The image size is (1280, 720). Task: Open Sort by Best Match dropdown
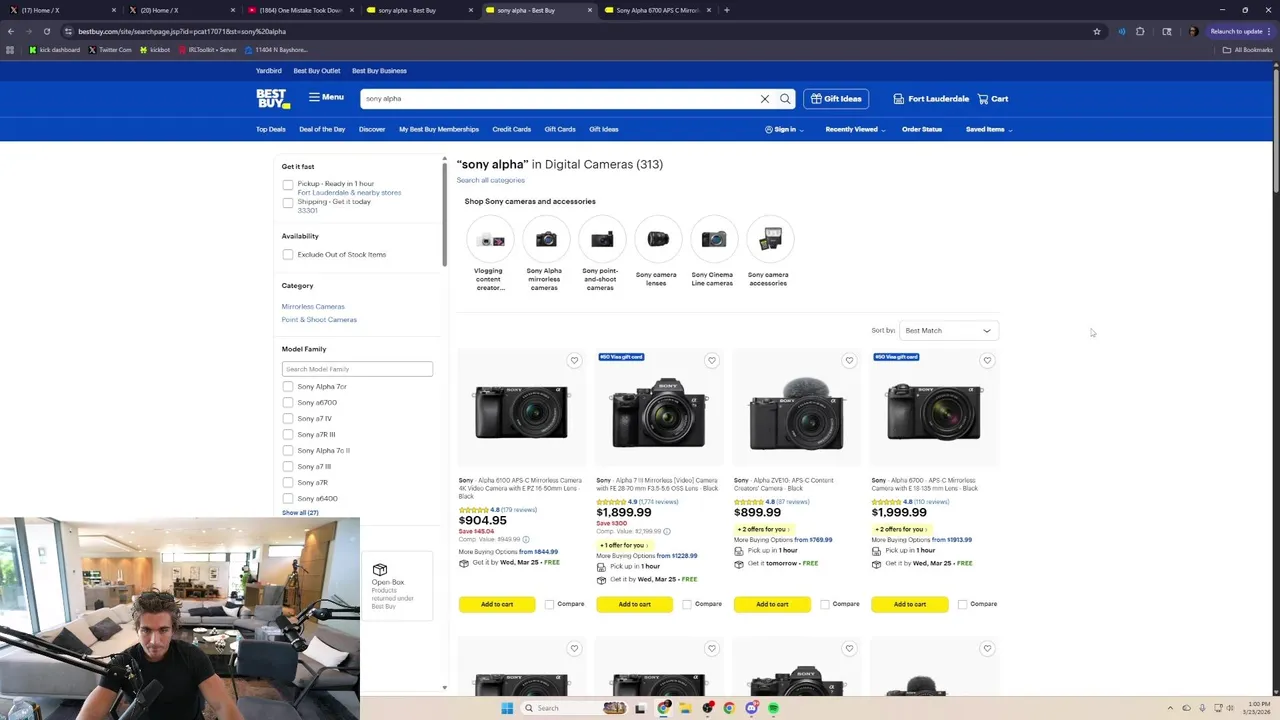pyautogui.click(x=948, y=331)
